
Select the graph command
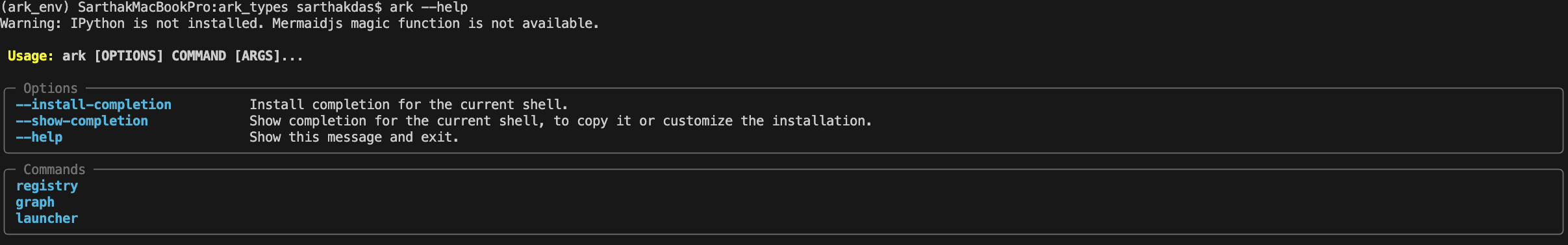[35, 202]
